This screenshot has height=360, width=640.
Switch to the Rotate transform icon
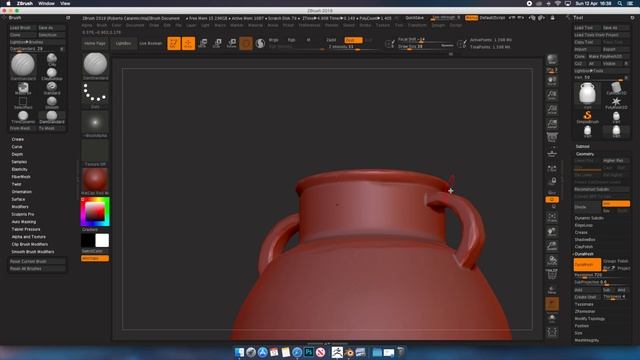tap(231, 43)
